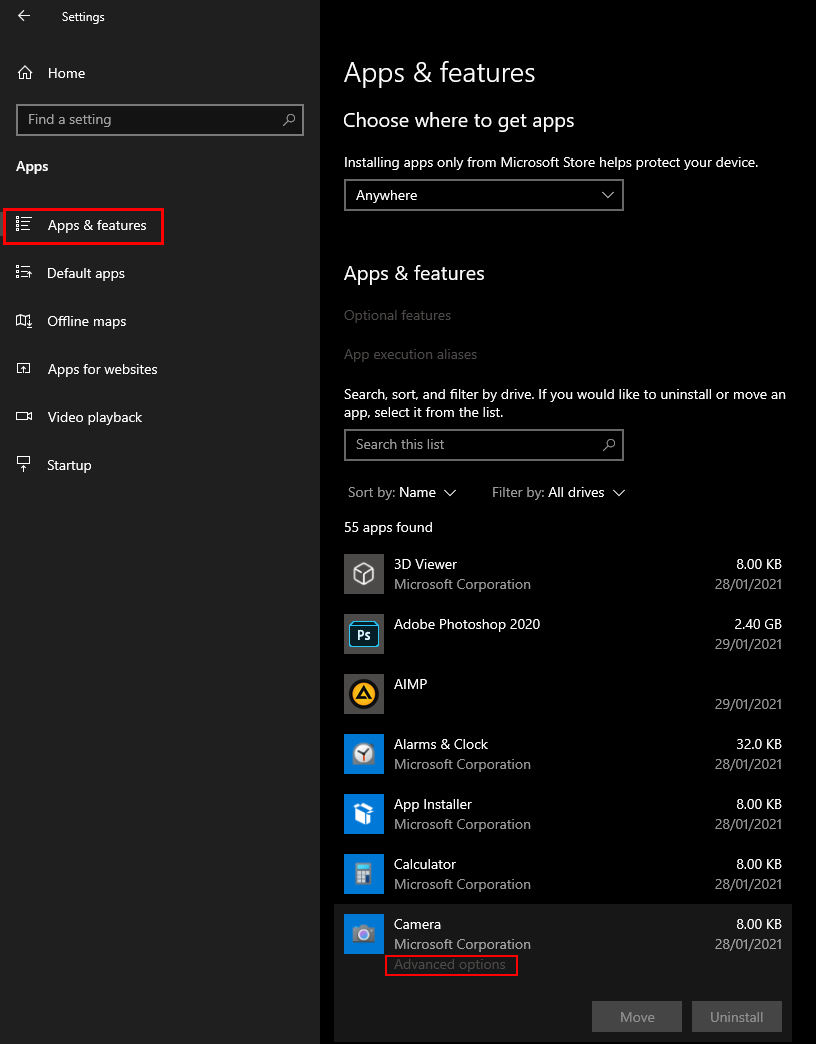816x1044 pixels.
Task: Select the 3D Viewer app entry
Action: (563, 574)
